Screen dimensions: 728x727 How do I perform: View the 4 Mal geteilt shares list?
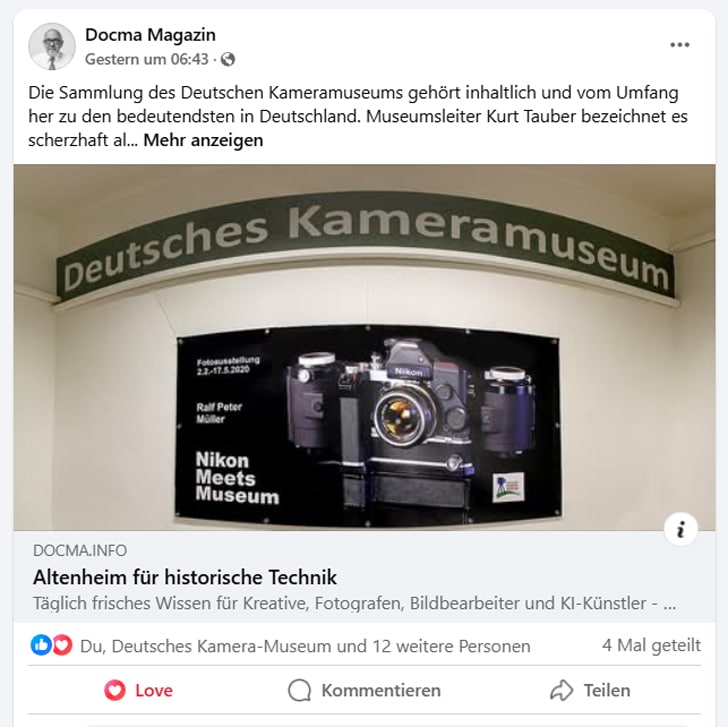[x=651, y=645]
